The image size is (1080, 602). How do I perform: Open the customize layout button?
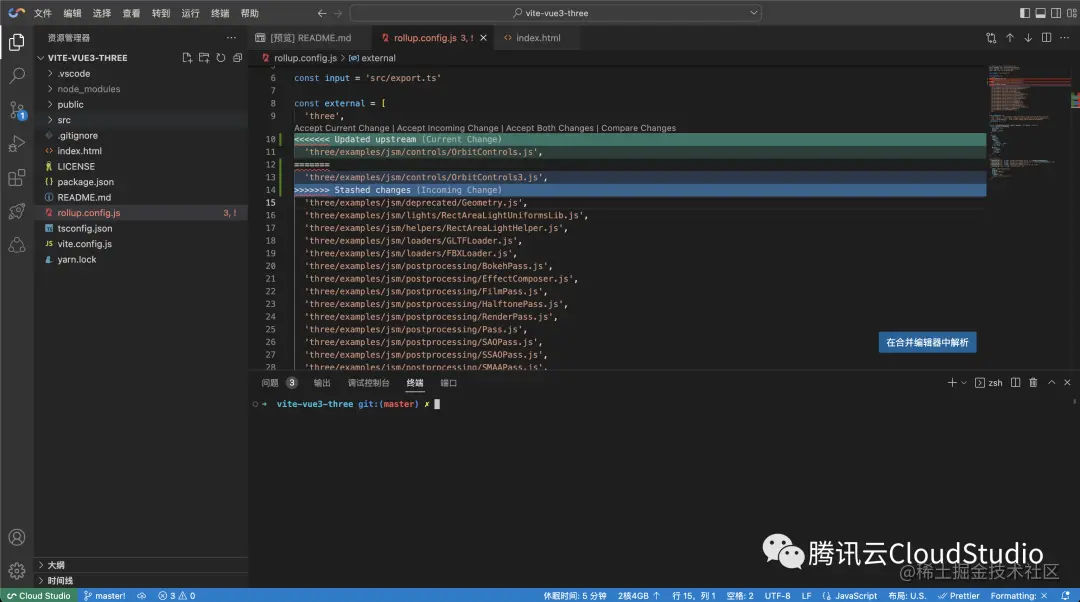[x=1072, y=13]
